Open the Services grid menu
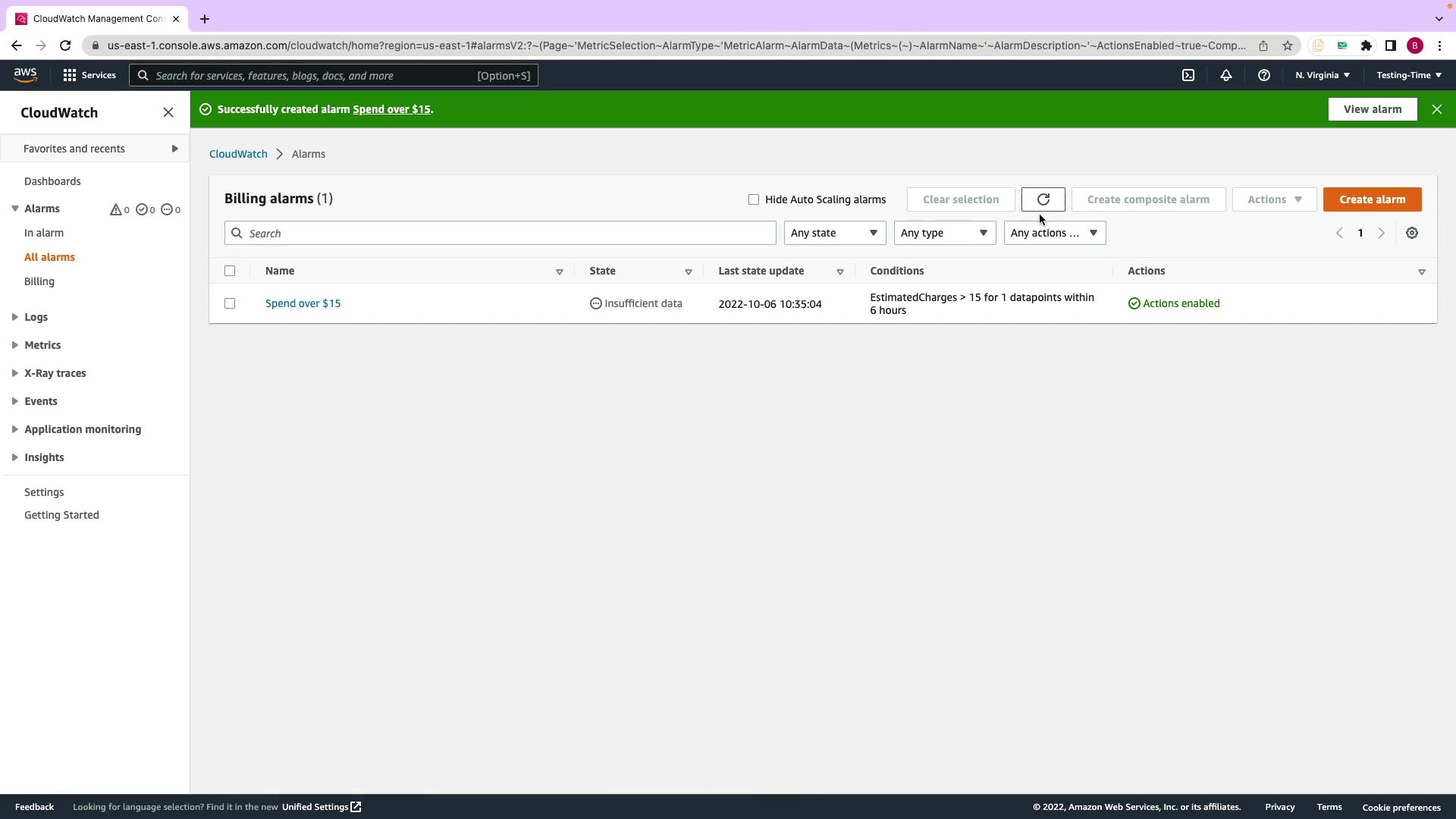 (89, 75)
